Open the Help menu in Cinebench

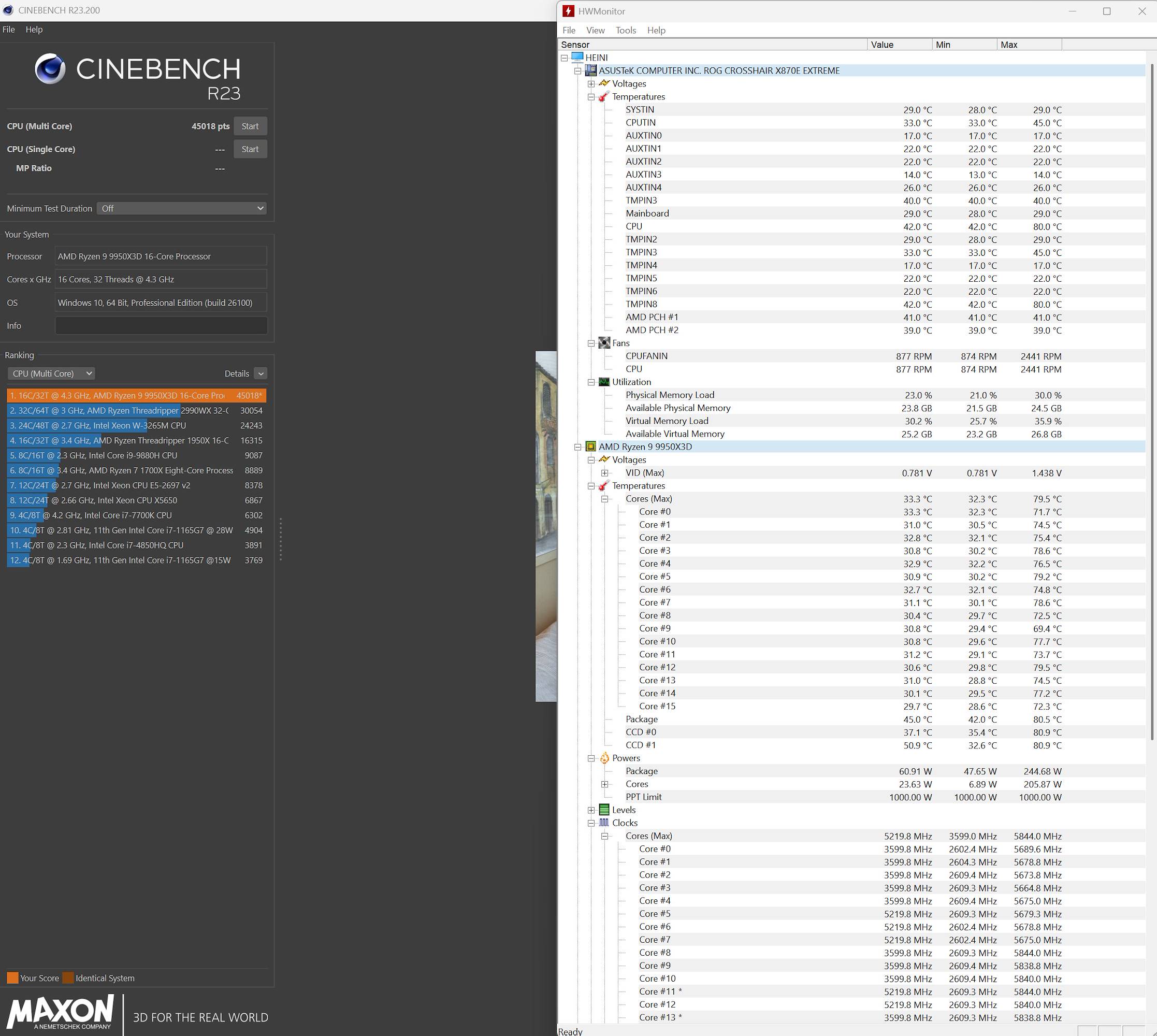[34, 30]
